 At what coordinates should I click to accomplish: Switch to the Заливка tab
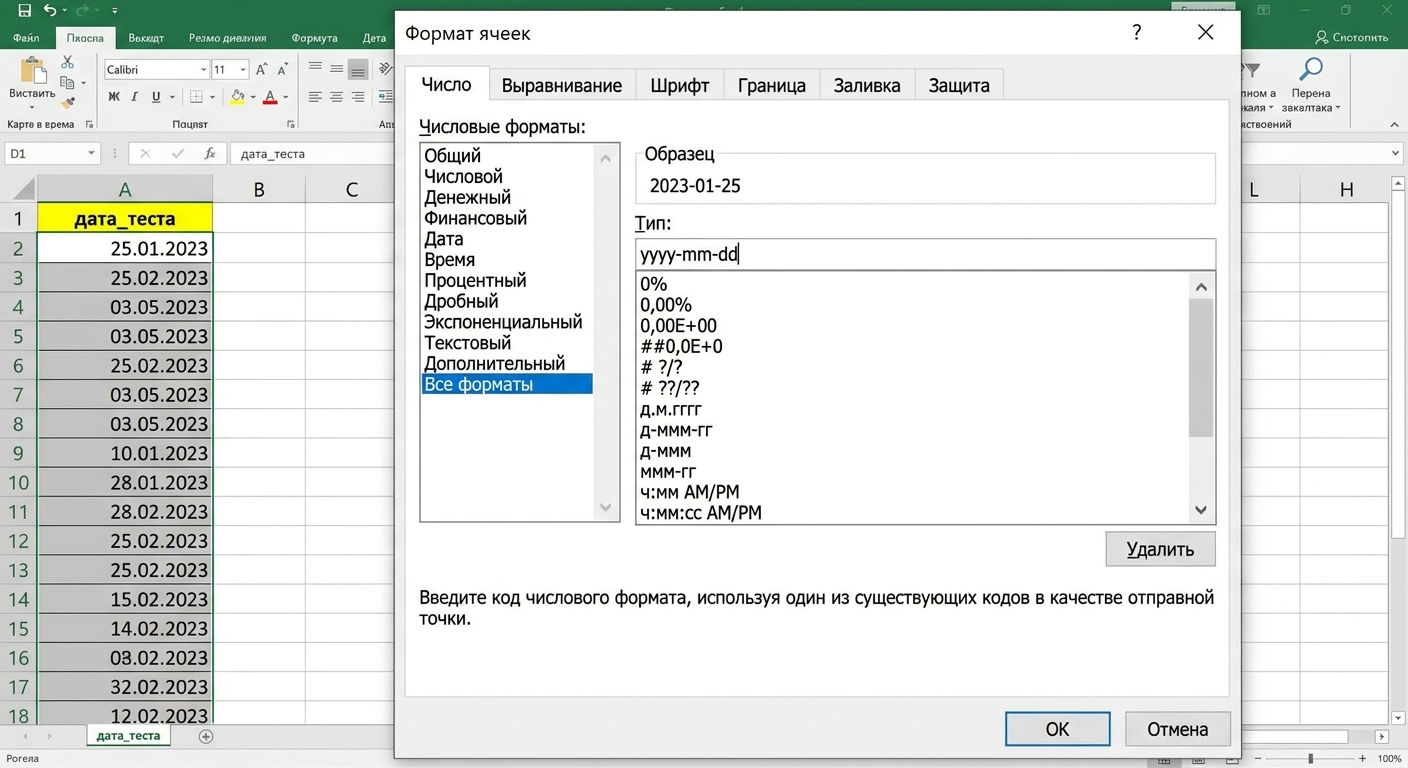pos(867,85)
